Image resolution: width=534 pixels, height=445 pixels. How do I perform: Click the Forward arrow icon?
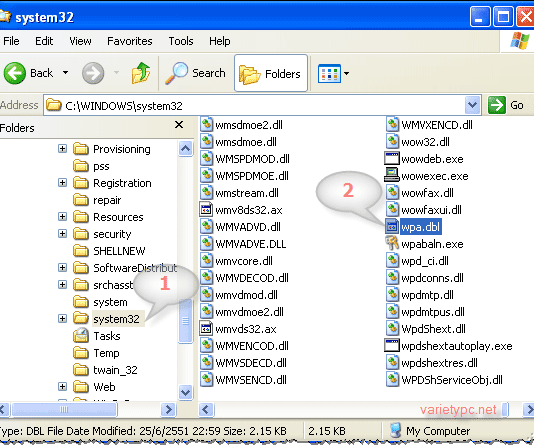click(93, 73)
